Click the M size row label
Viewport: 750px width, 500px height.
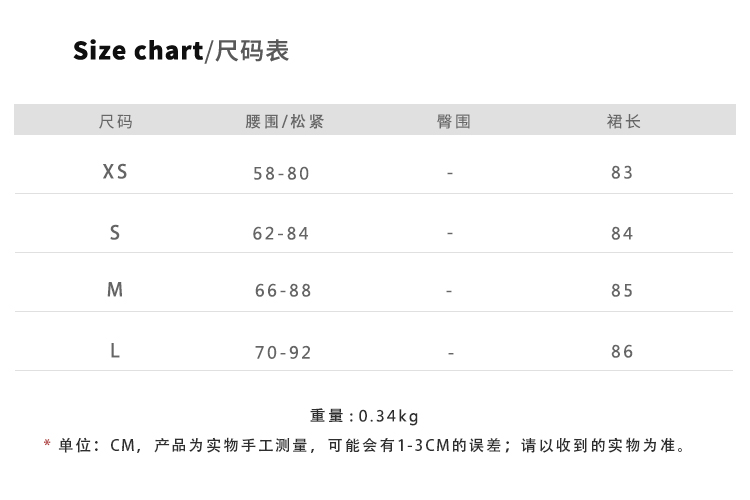coord(115,290)
